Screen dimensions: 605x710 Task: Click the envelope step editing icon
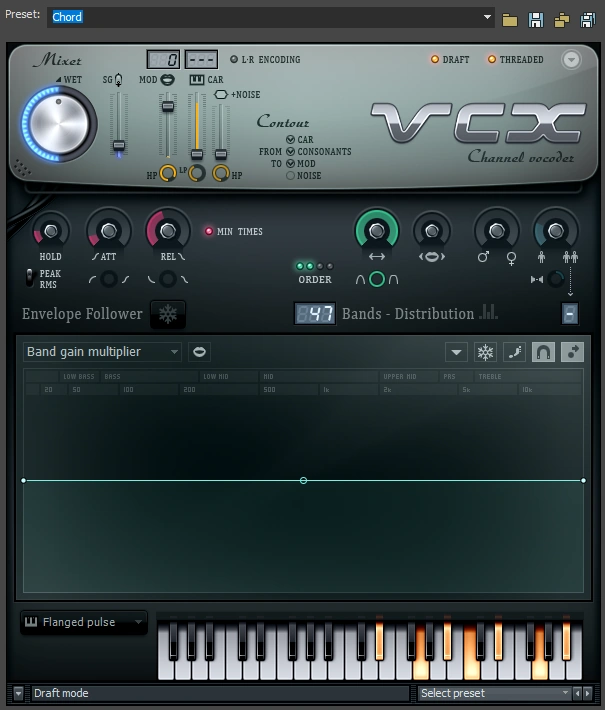coord(514,352)
